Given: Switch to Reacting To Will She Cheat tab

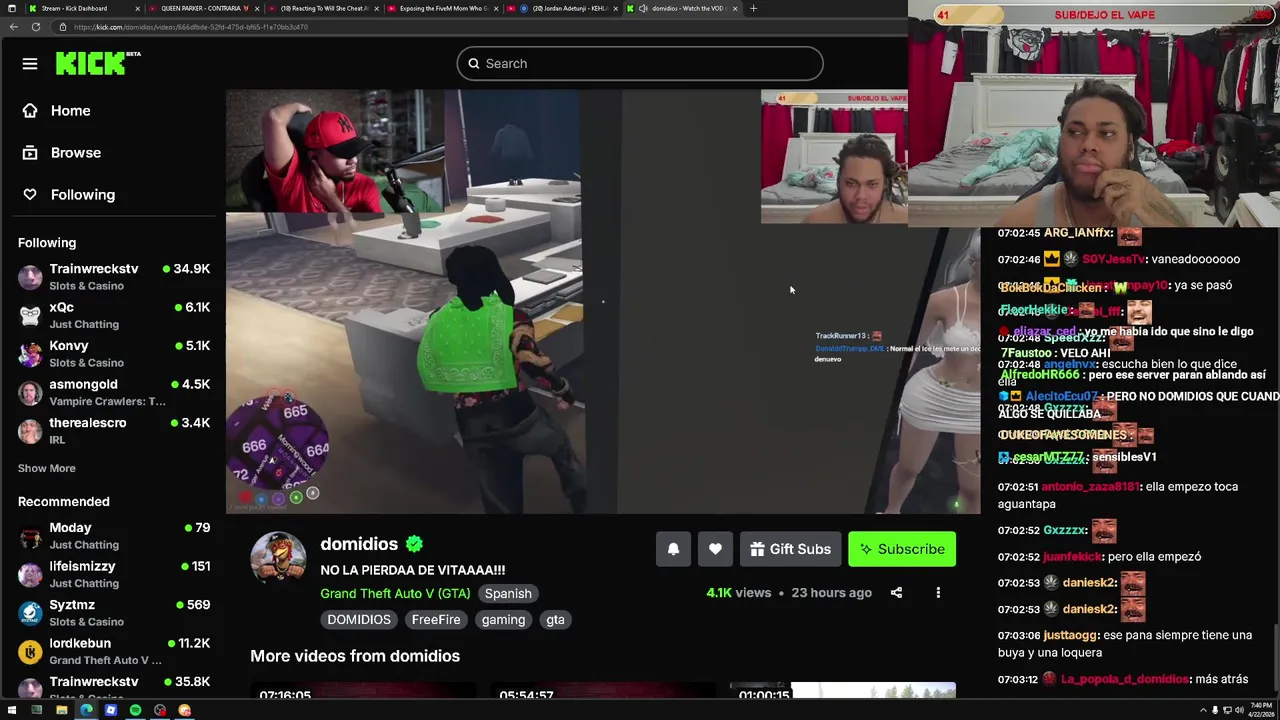Looking at the screenshot, I should click(322, 8).
